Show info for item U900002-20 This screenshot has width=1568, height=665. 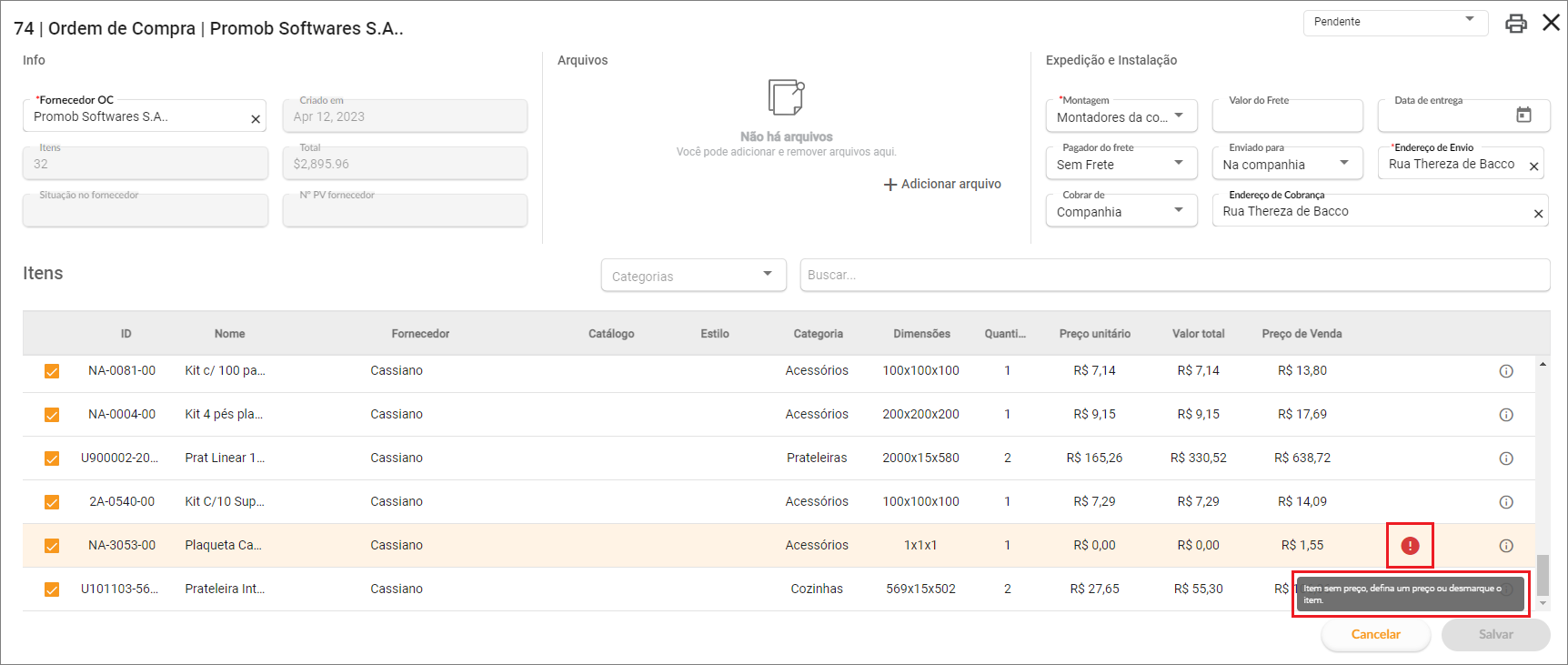pyautogui.click(x=1506, y=458)
